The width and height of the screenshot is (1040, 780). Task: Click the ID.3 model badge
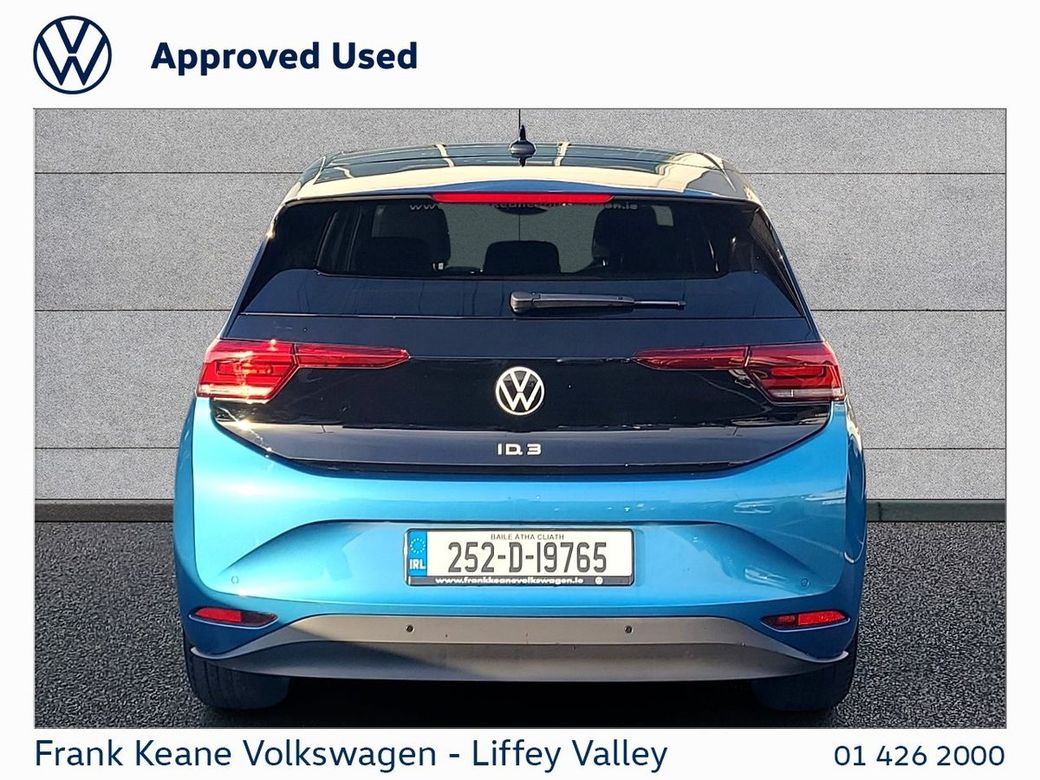pyautogui.click(x=519, y=449)
